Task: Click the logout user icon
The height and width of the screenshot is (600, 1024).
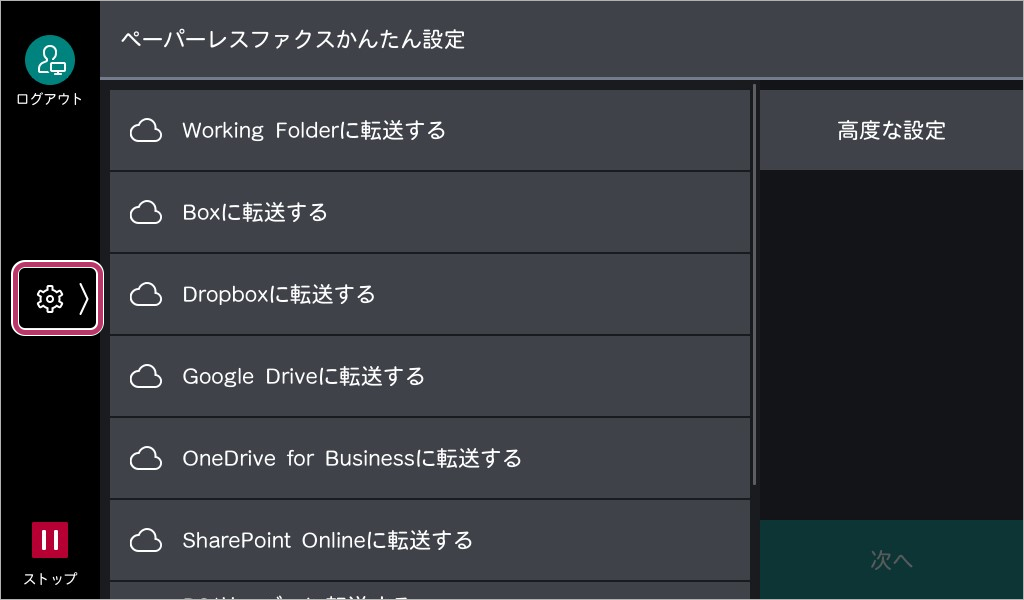Action: point(50,60)
